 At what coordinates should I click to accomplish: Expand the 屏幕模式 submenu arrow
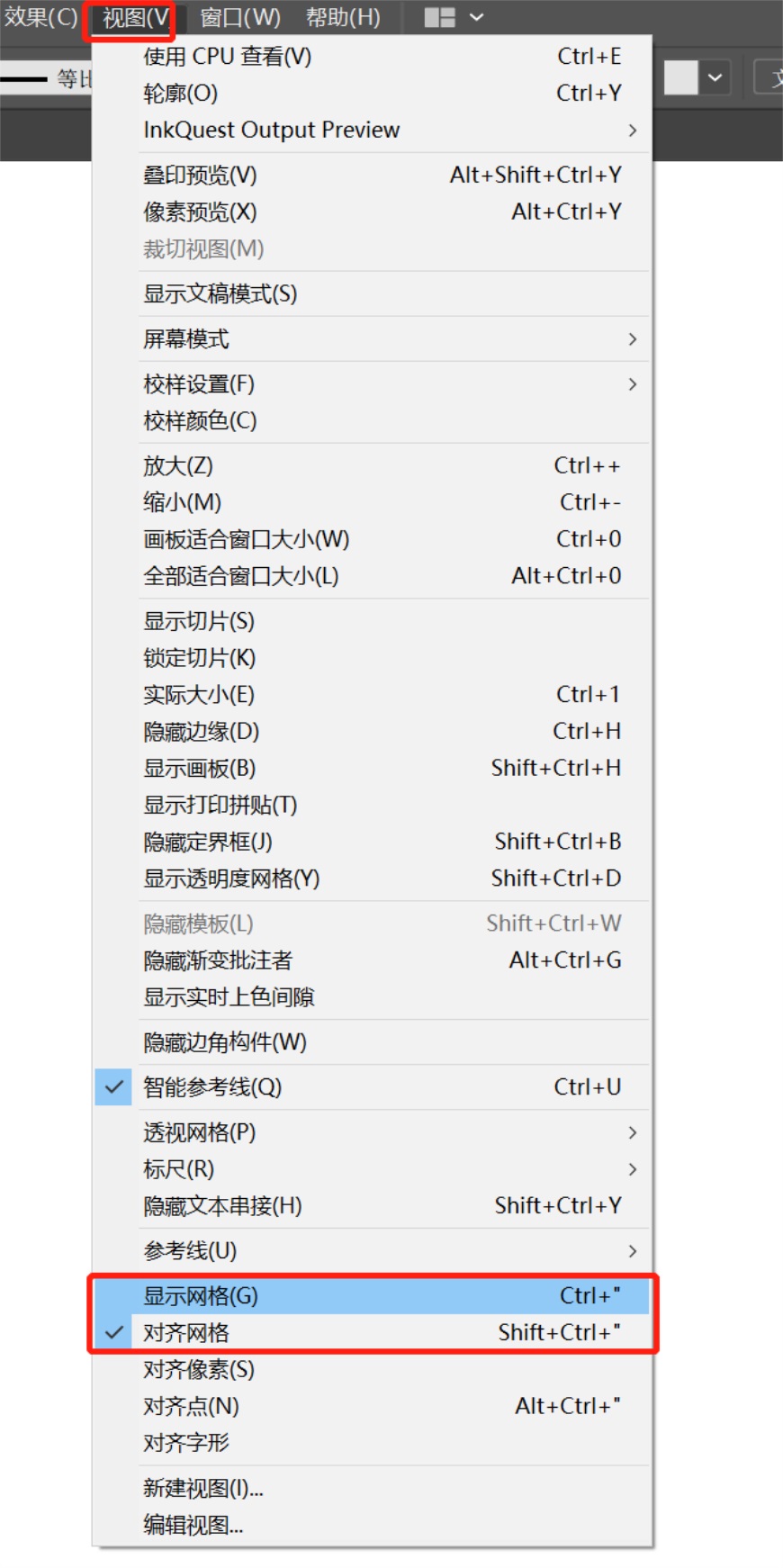(633, 339)
